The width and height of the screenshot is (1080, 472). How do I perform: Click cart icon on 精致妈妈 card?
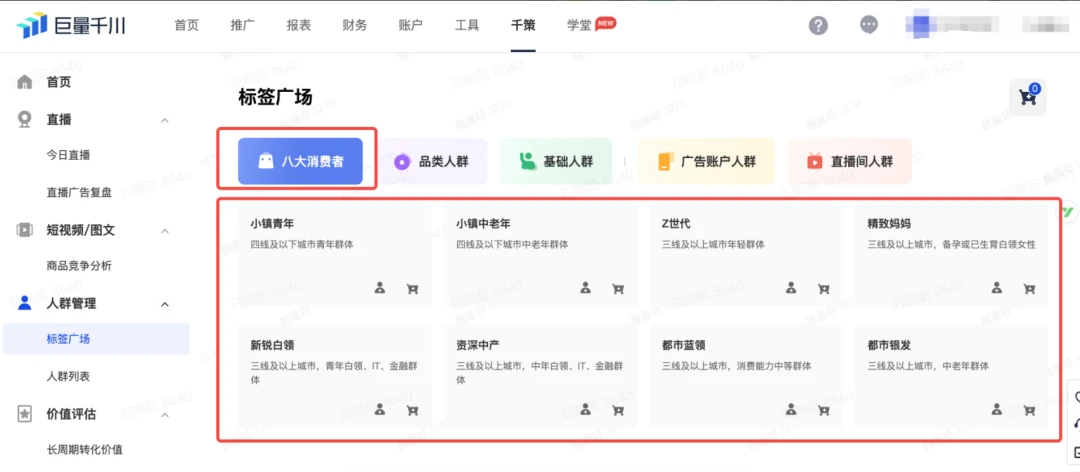(x=1029, y=288)
